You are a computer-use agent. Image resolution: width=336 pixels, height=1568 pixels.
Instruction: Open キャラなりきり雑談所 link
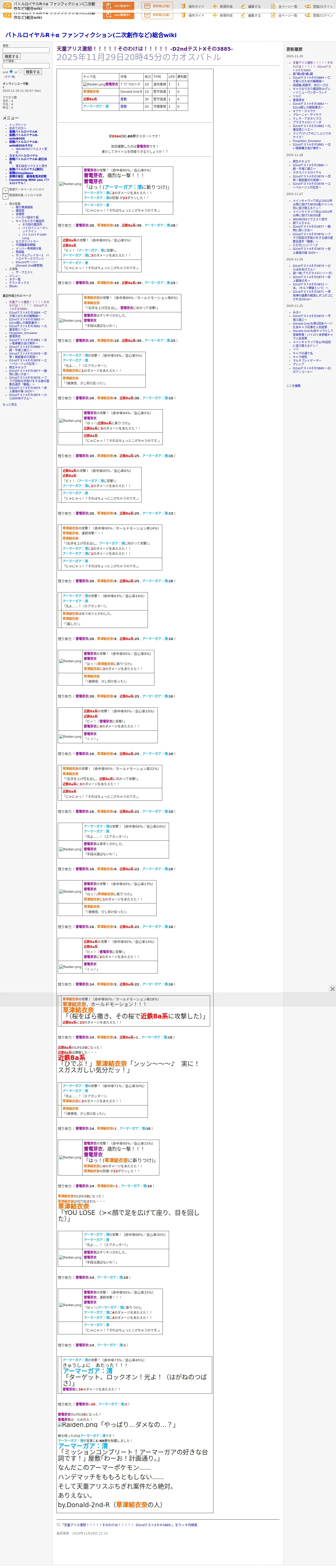pos(30,221)
